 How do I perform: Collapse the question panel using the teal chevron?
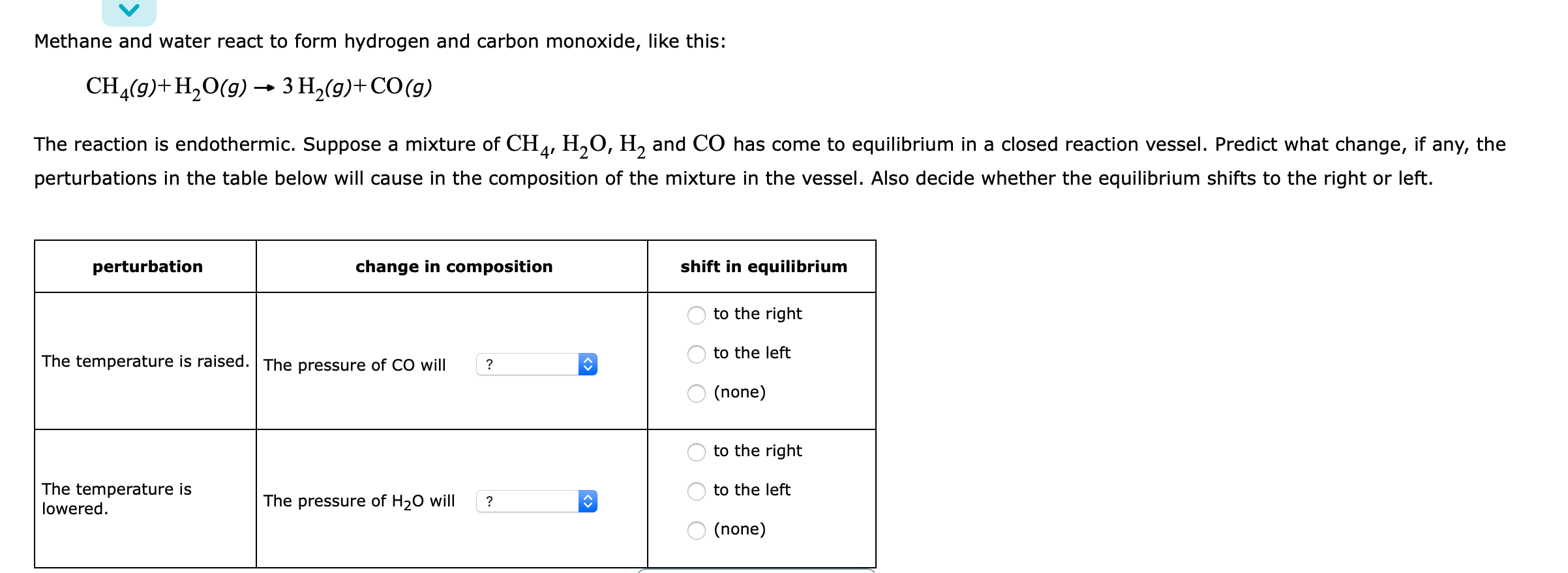point(128,9)
